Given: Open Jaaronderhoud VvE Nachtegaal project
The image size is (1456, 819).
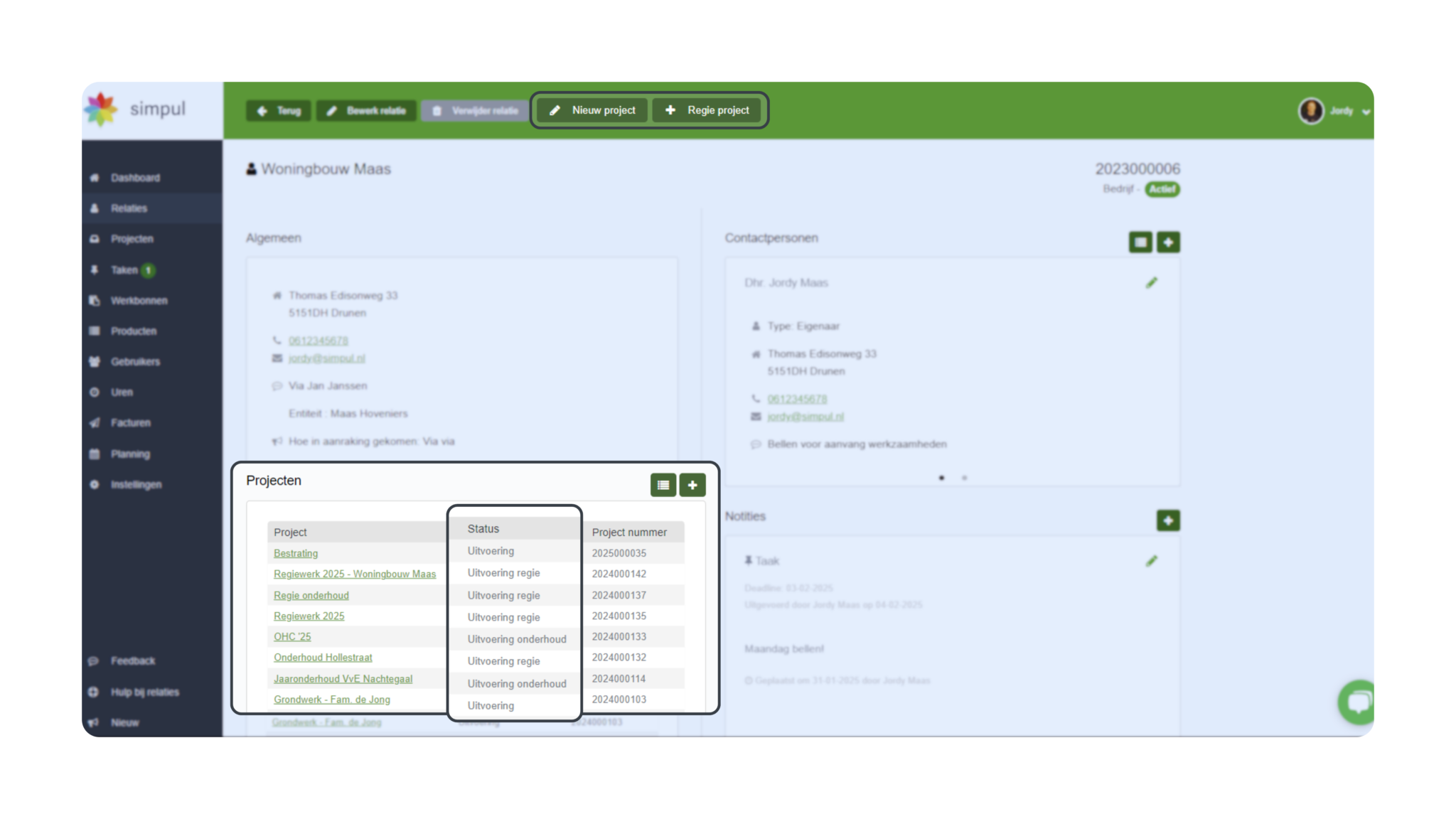Looking at the screenshot, I should click(343, 678).
